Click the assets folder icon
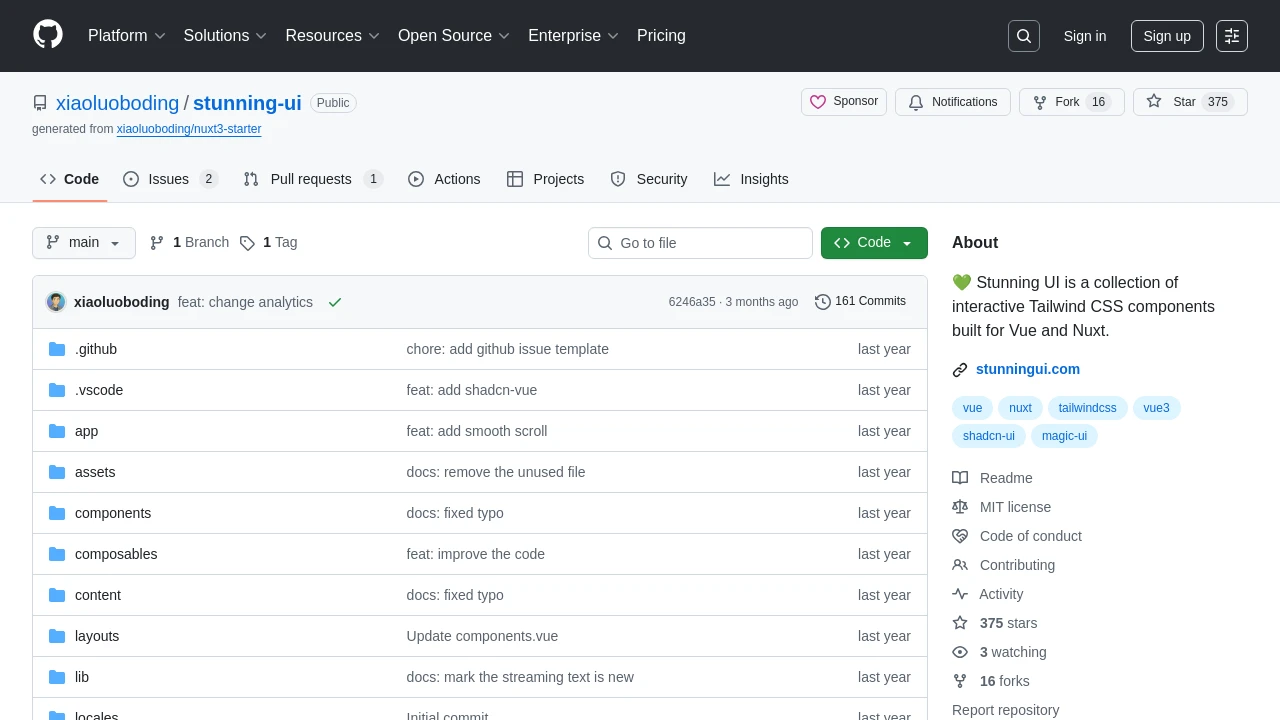The width and height of the screenshot is (1280, 720). click(x=57, y=472)
